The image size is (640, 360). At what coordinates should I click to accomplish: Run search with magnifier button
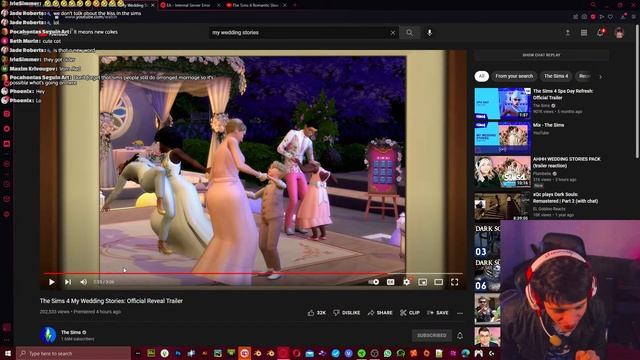[409, 33]
